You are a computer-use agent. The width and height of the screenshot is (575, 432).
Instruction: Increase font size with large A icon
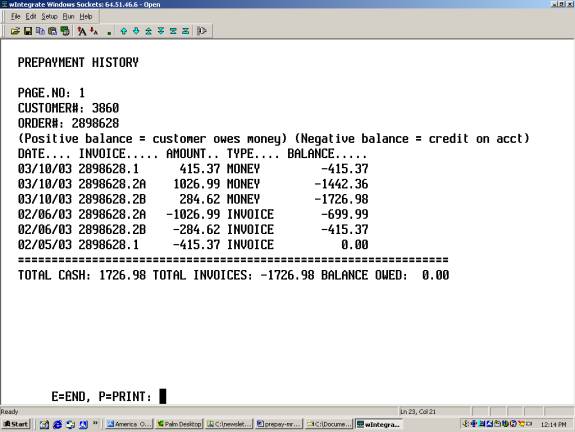(x=81, y=31)
